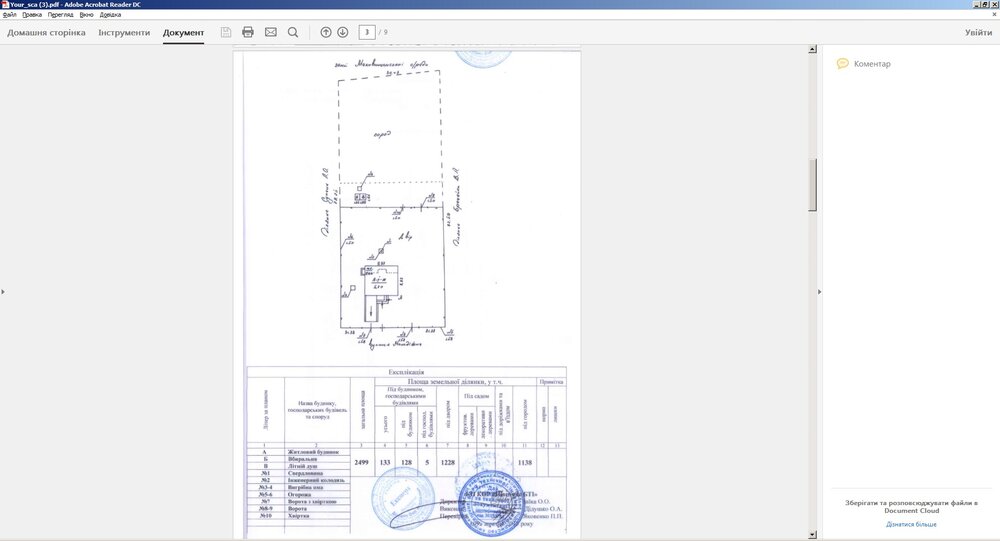Expand the left navigation pane arrow

tap(3, 291)
